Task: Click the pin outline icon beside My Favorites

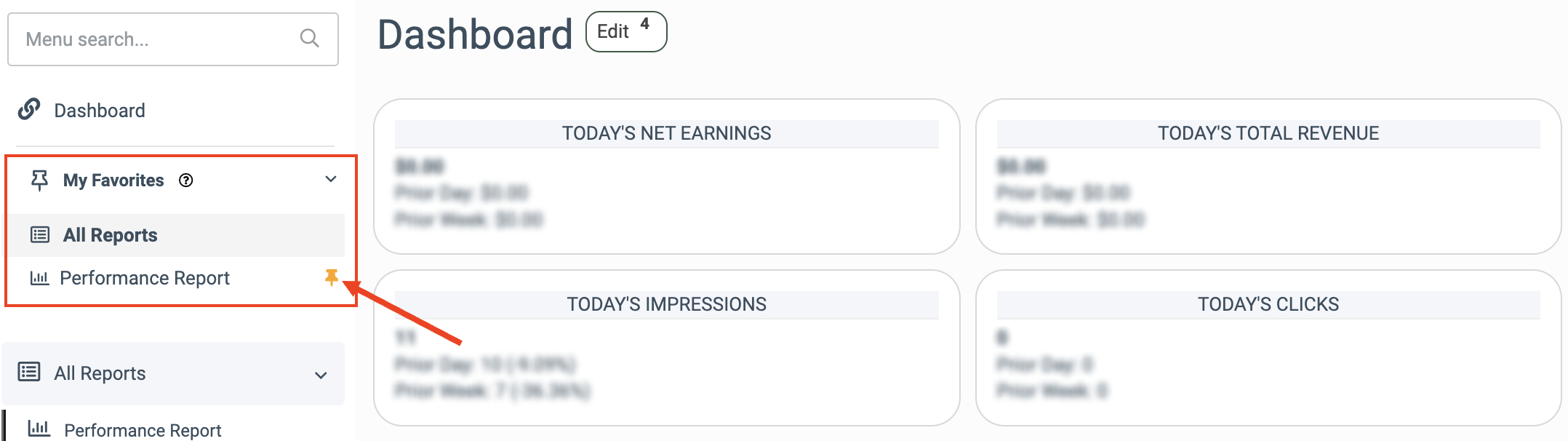Action: tap(39, 180)
